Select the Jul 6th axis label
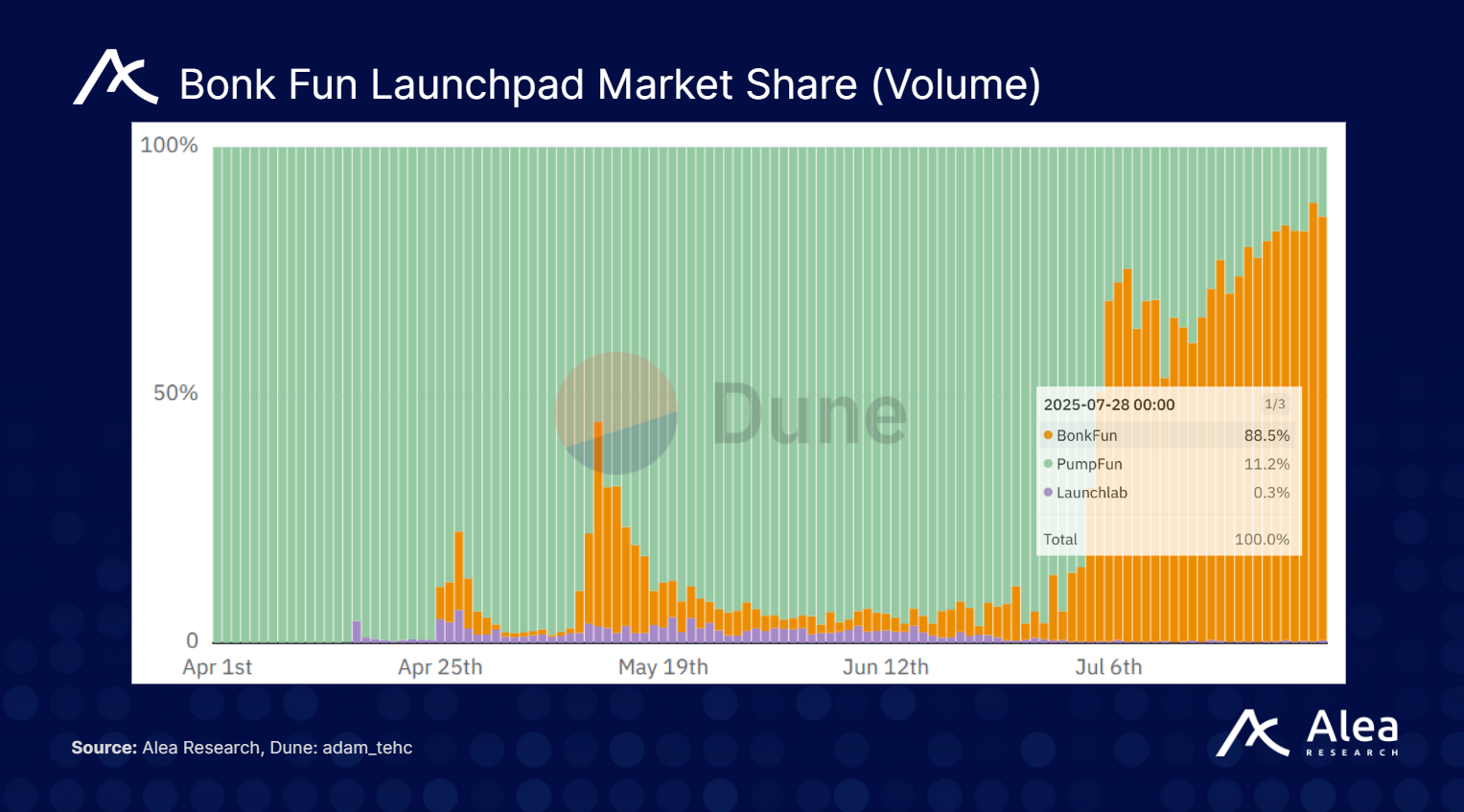Viewport: 1464px width, 812px height. pyautogui.click(x=1109, y=667)
